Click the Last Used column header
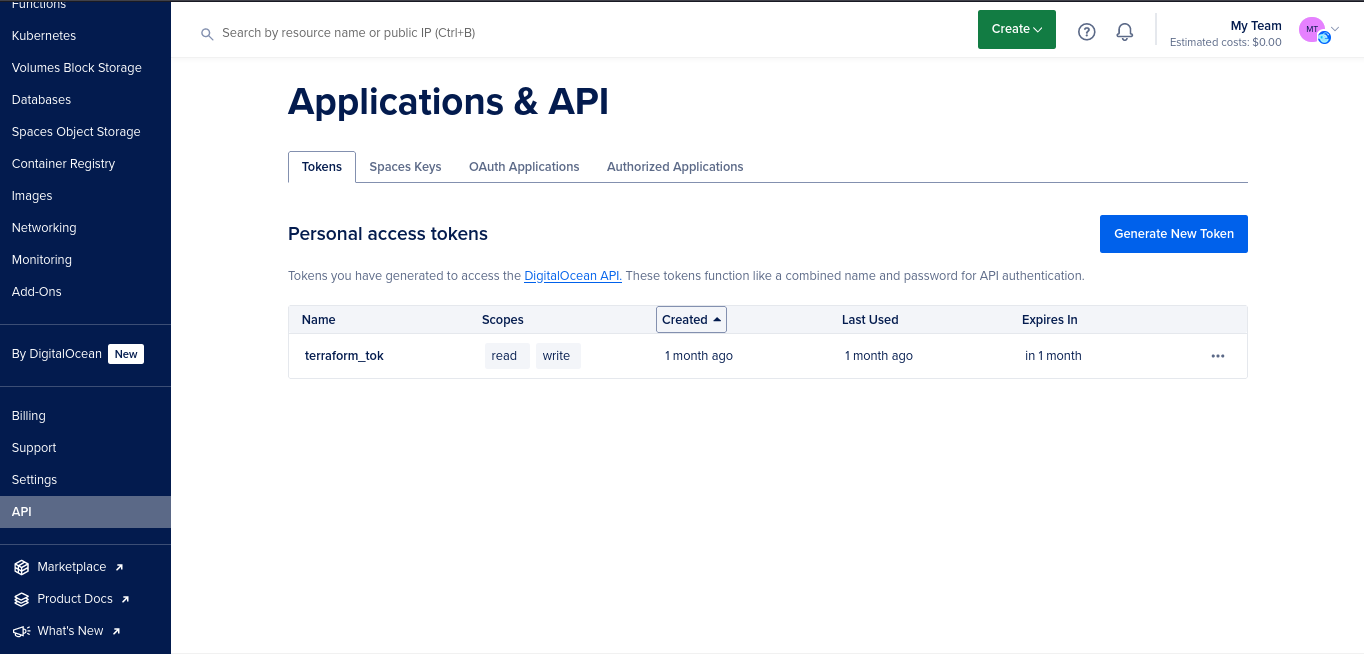 tap(870, 320)
